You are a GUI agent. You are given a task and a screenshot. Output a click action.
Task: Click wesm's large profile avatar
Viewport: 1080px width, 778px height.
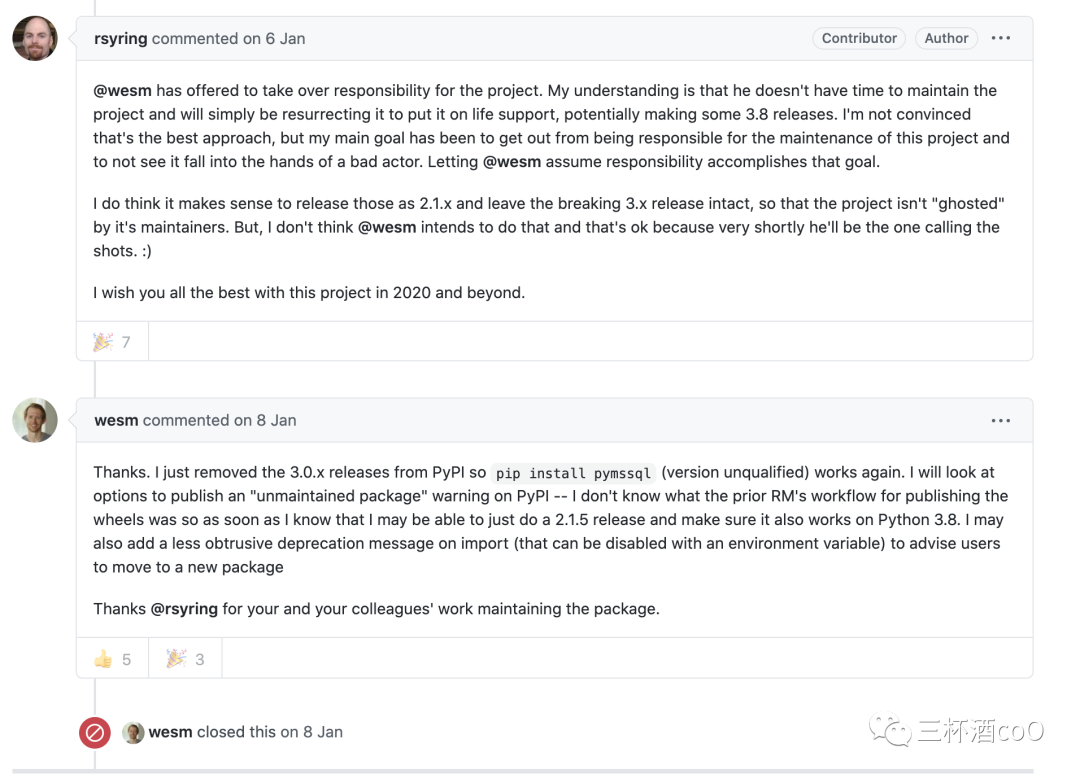point(35,420)
